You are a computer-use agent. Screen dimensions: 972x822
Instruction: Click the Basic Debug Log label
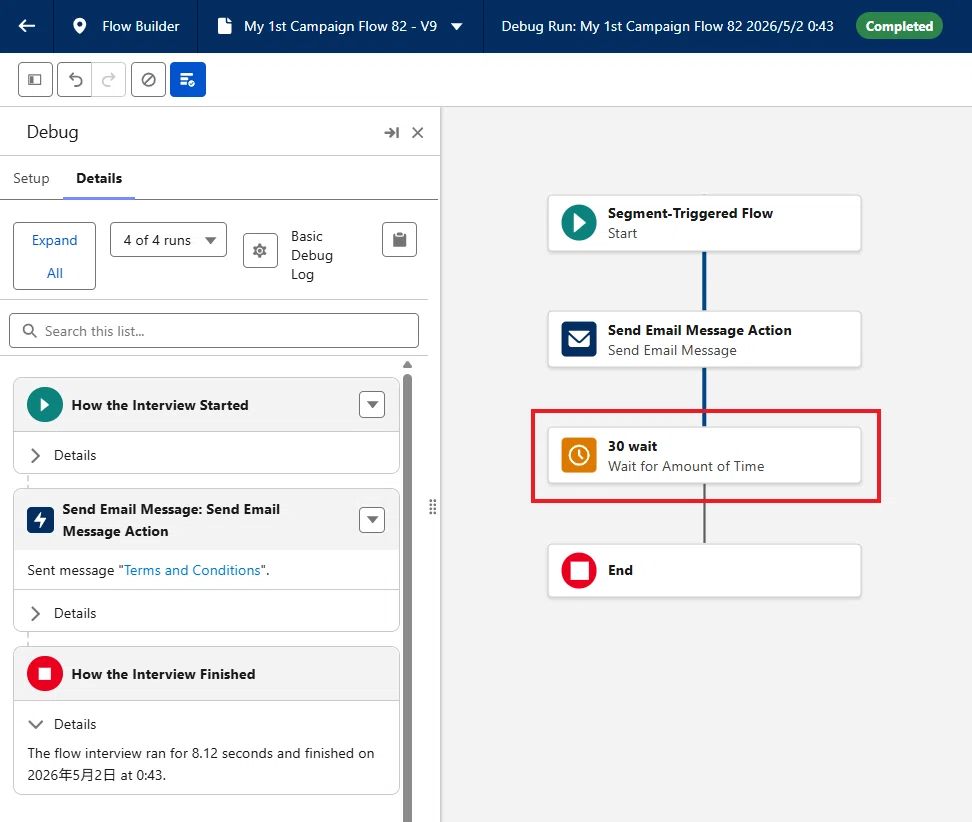pyautogui.click(x=312, y=255)
